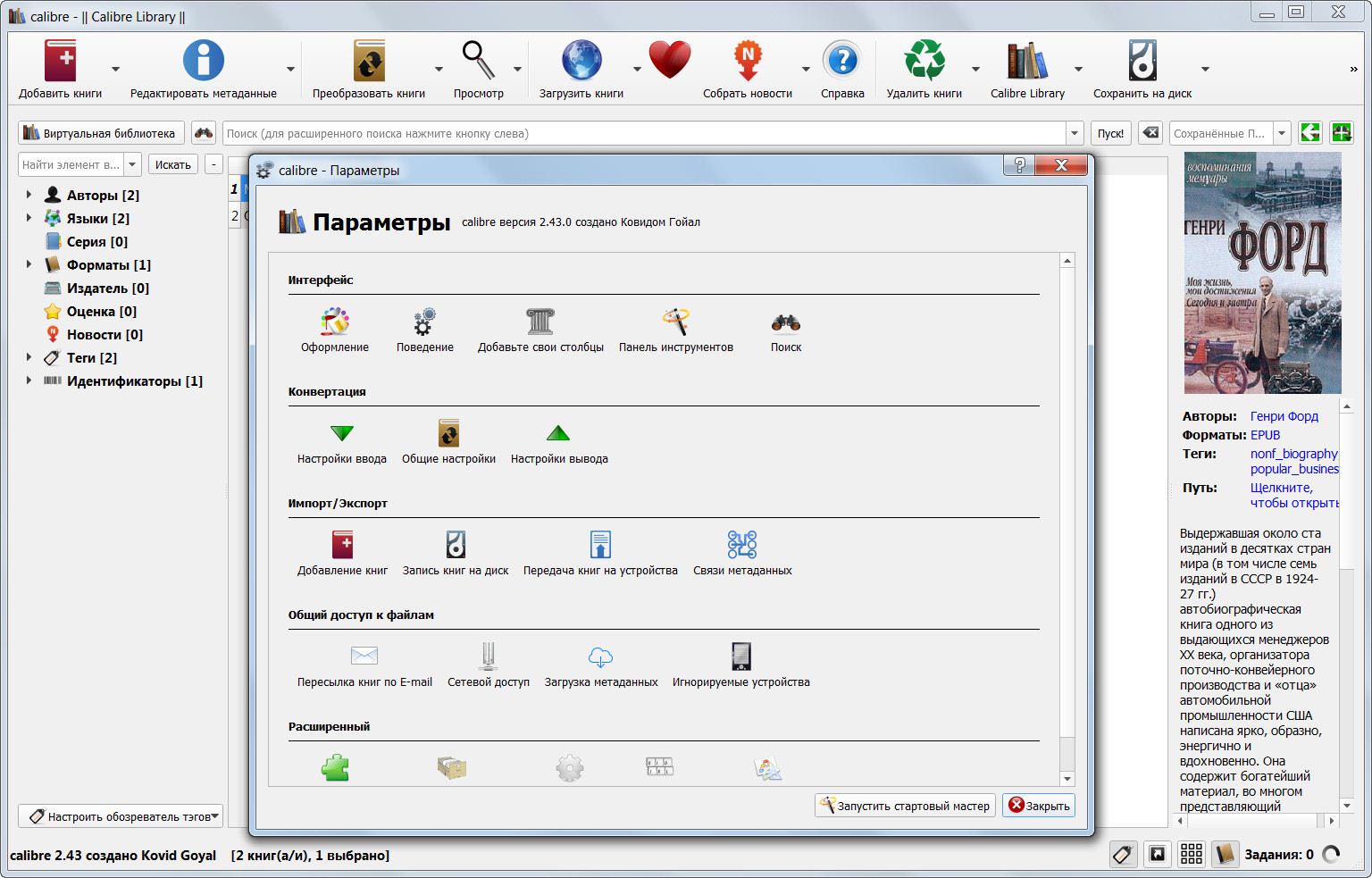Open Запись книг на диск settings
Screen dimensions: 1372x878
point(456,554)
